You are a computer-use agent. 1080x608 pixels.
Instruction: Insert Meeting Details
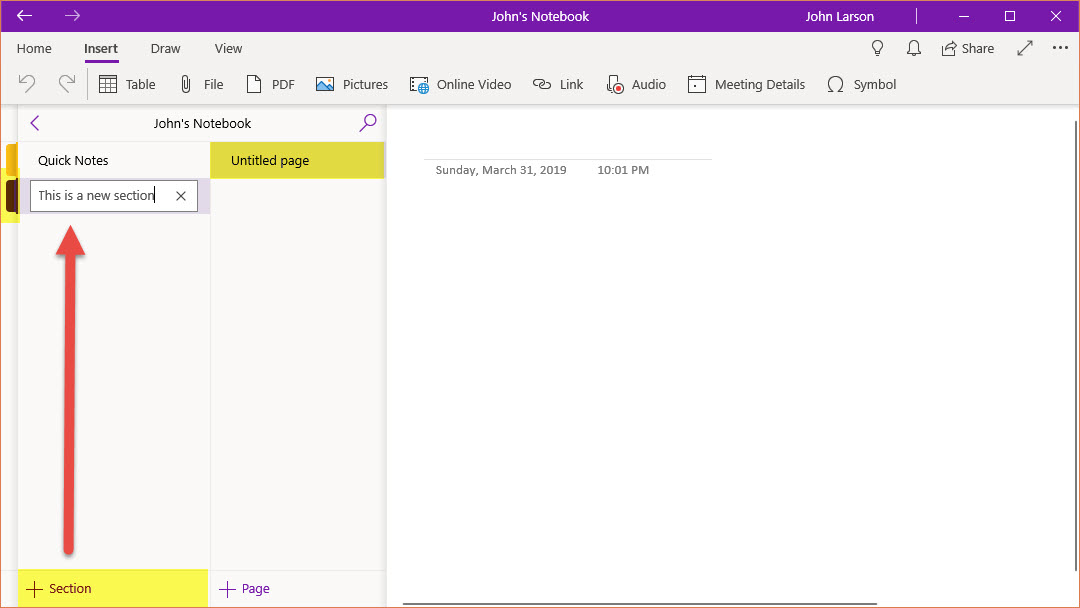point(746,85)
